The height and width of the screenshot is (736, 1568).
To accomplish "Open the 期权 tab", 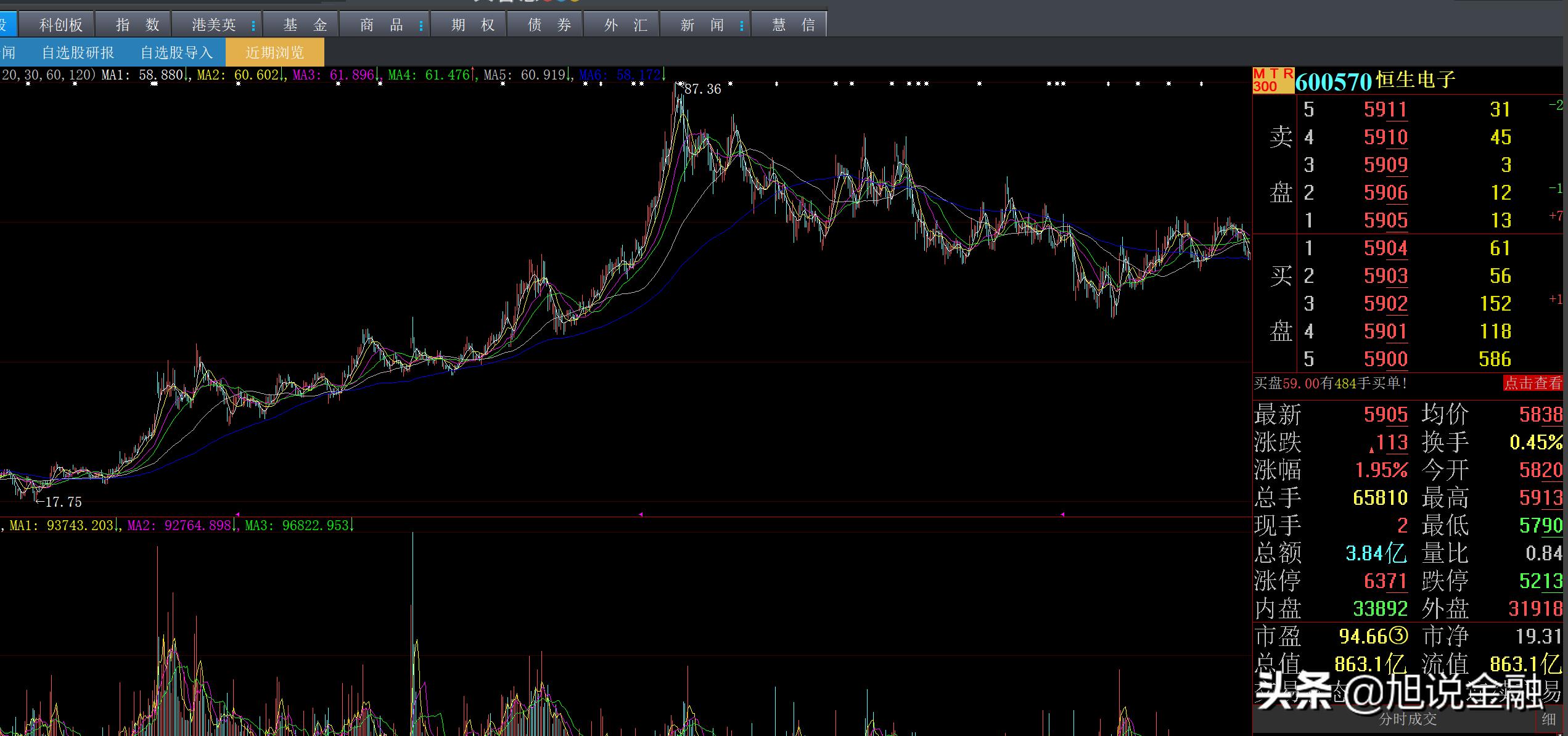I will coord(473,25).
